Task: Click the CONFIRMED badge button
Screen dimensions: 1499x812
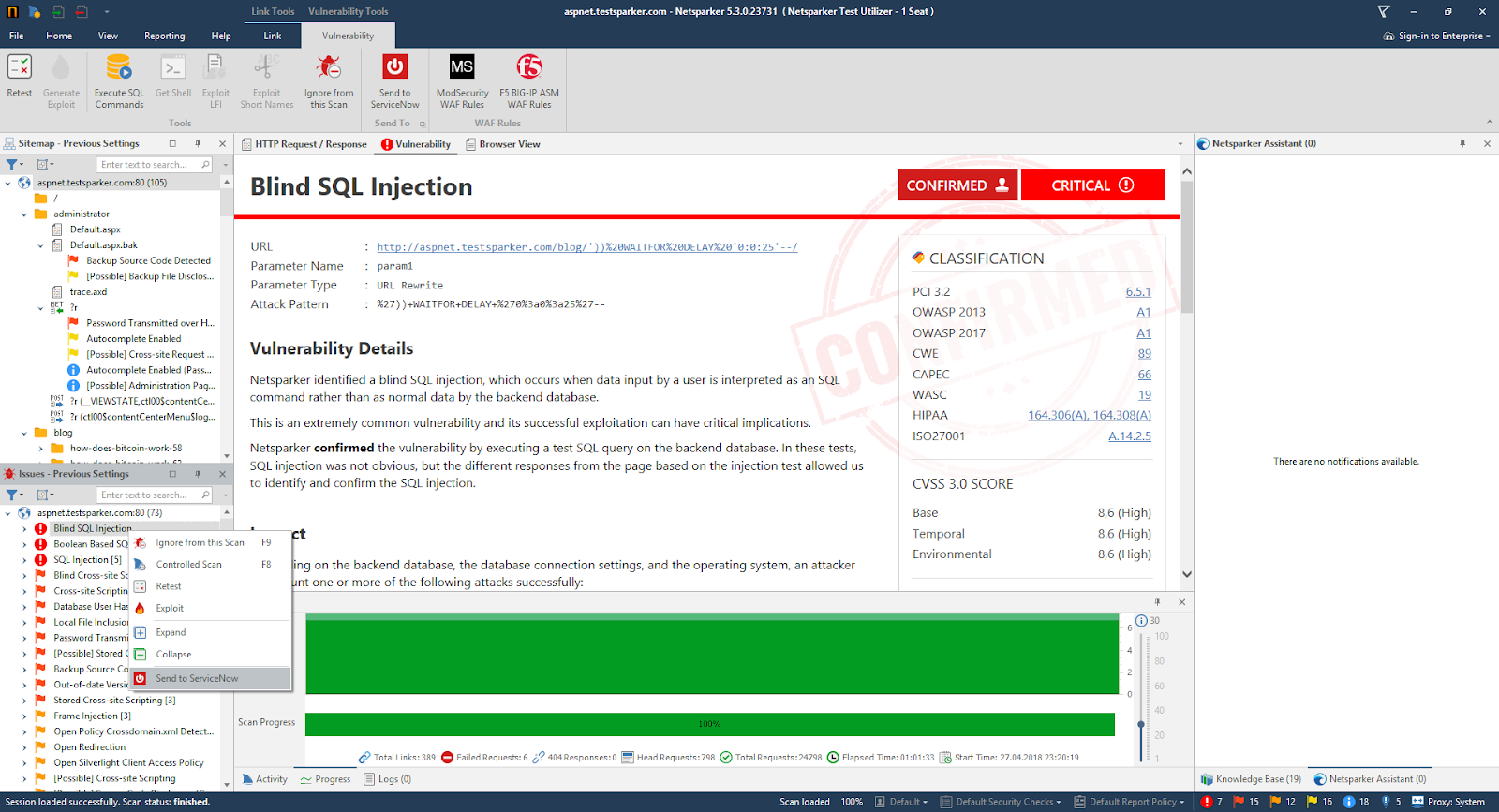Action: pyautogui.click(x=957, y=185)
